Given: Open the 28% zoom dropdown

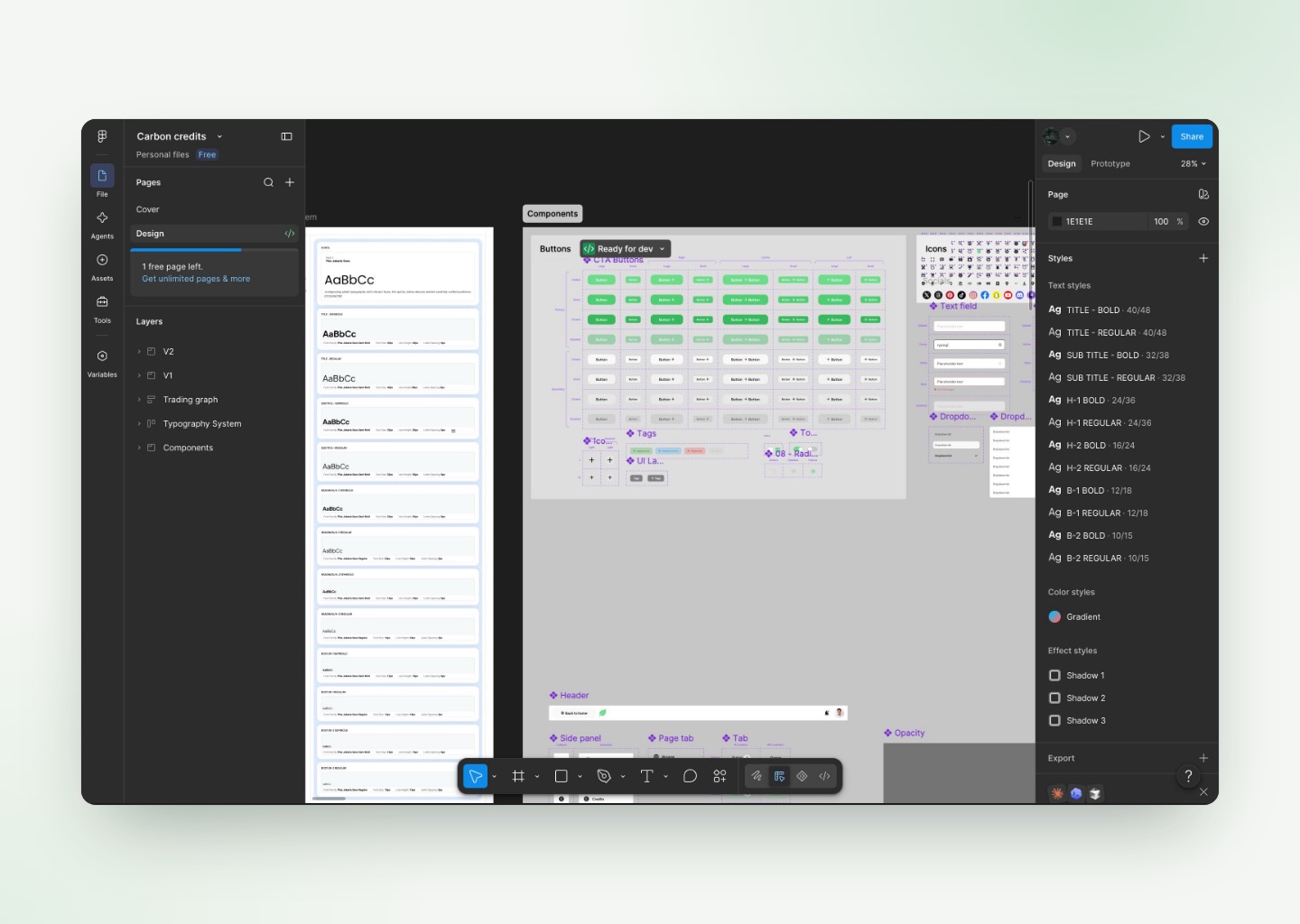Looking at the screenshot, I should [1193, 164].
